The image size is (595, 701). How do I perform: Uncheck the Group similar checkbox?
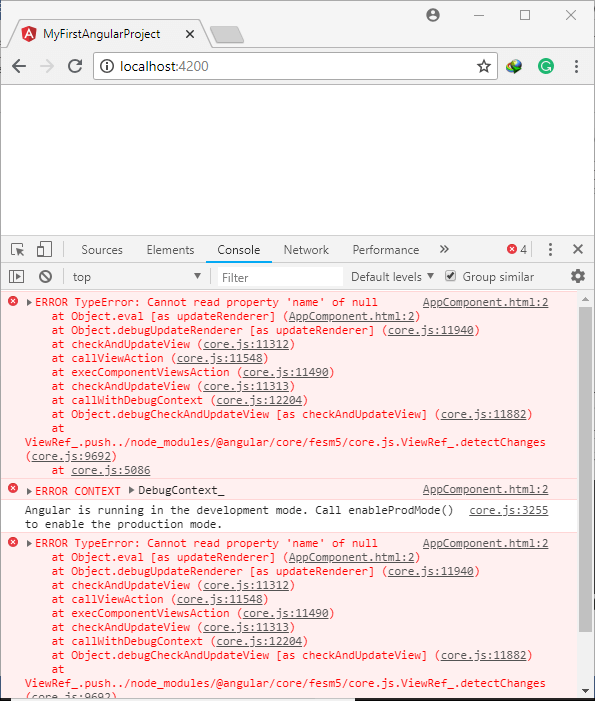tap(450, 276)
